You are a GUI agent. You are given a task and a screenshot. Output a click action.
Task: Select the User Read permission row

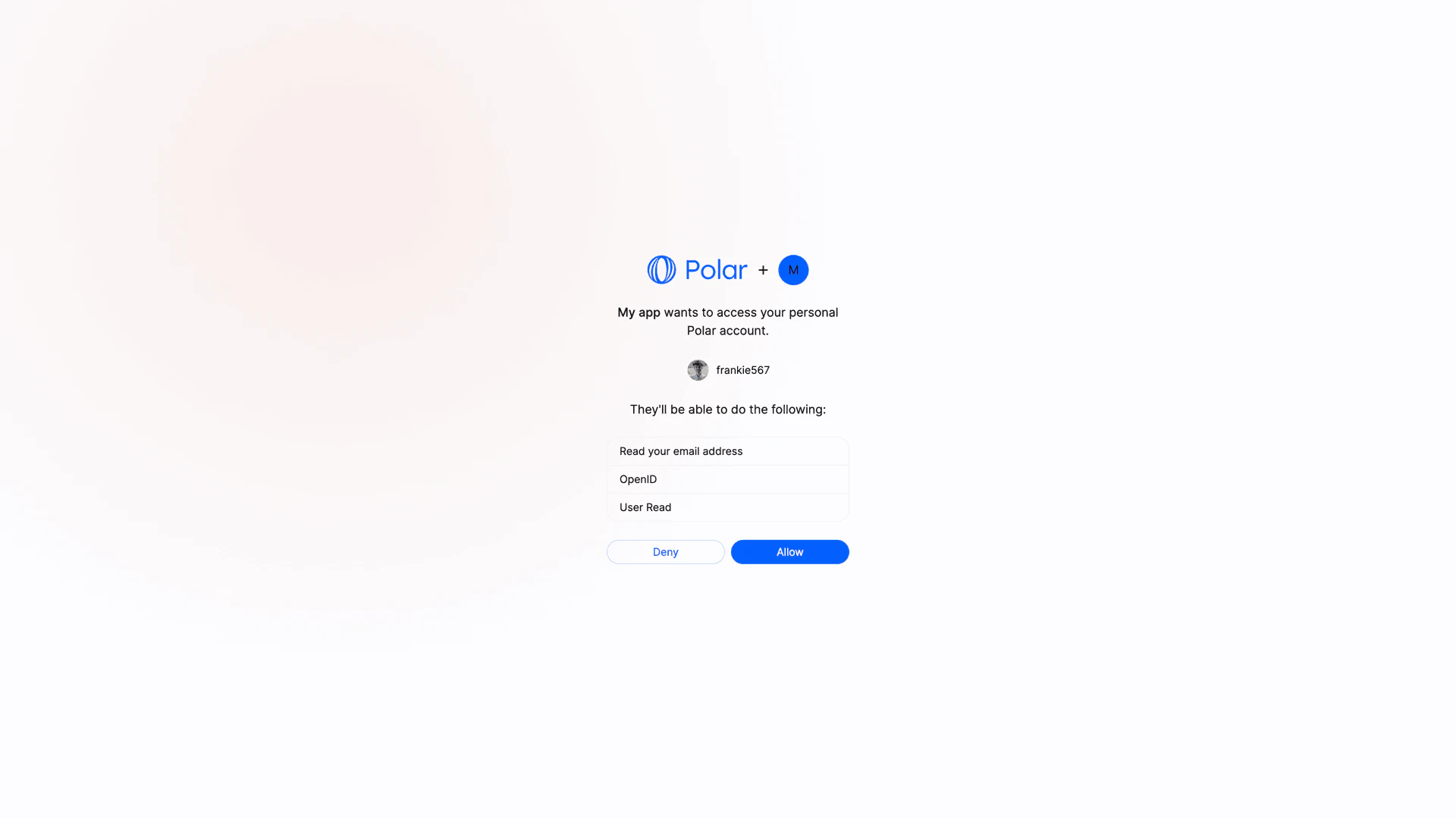[728, 507]
